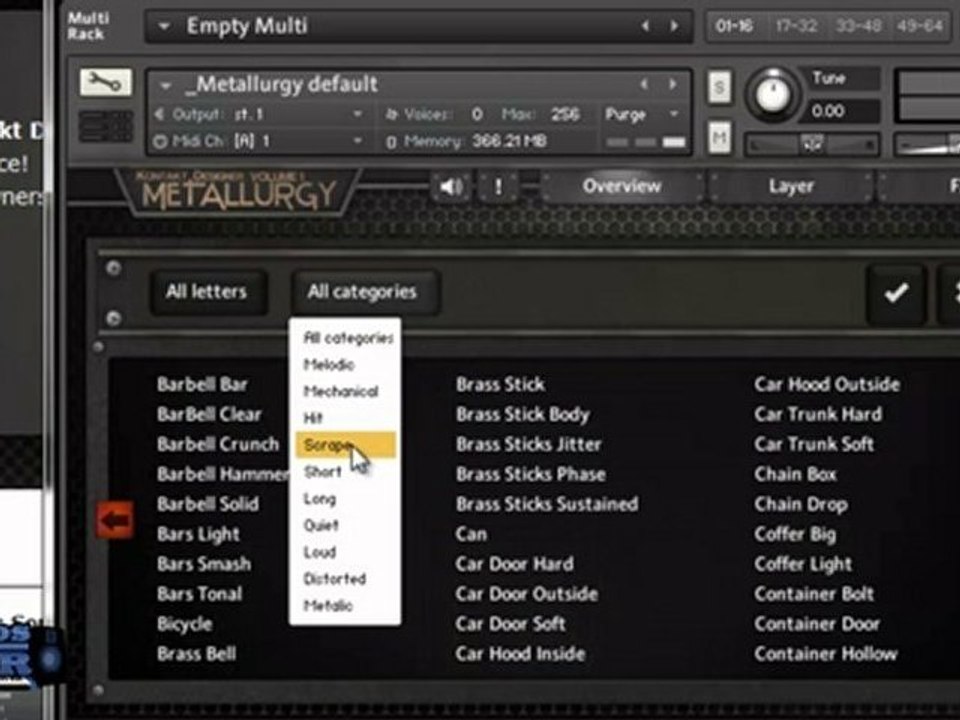
Task: Choose All categories in the popup list
Action: 347,338
